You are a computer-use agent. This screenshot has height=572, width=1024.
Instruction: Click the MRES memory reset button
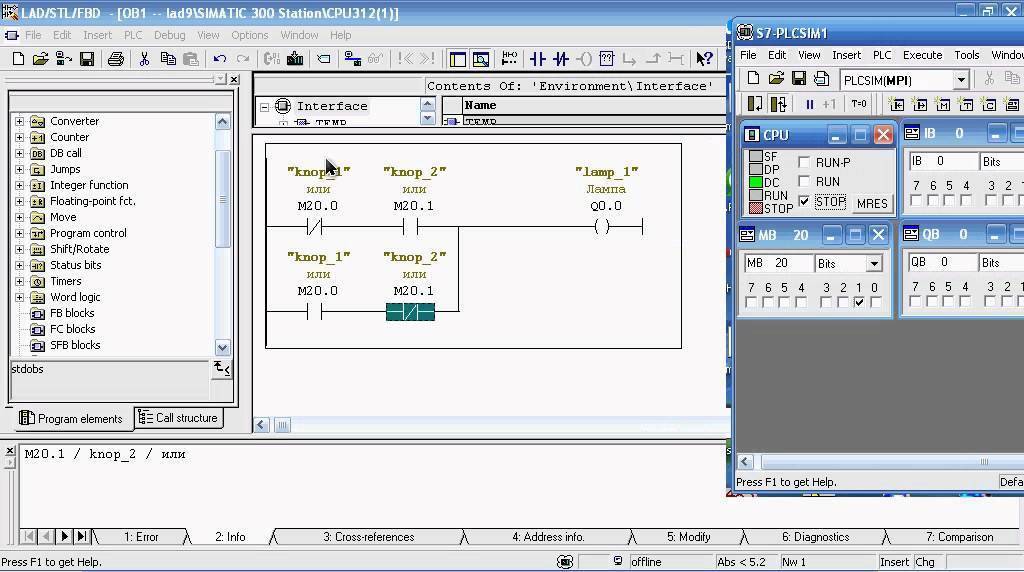tap(872, 204)
